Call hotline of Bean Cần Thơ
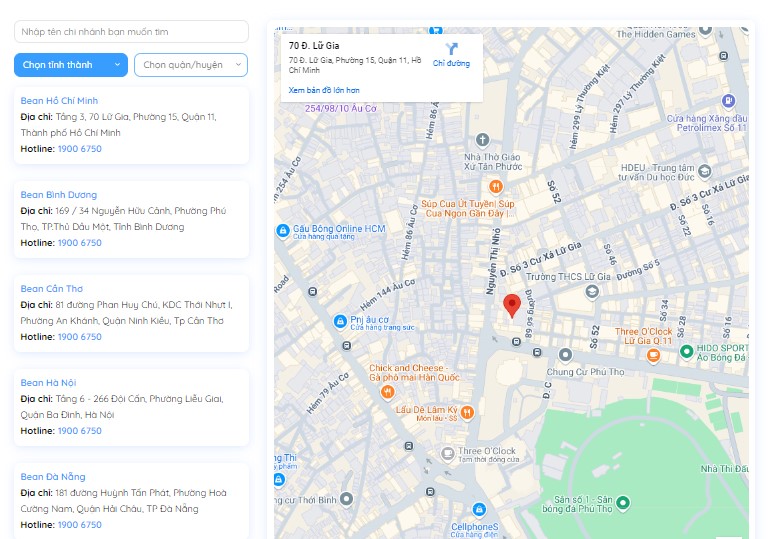The width and height of the screenshot is (771, 539). click(x=80, y=336)
